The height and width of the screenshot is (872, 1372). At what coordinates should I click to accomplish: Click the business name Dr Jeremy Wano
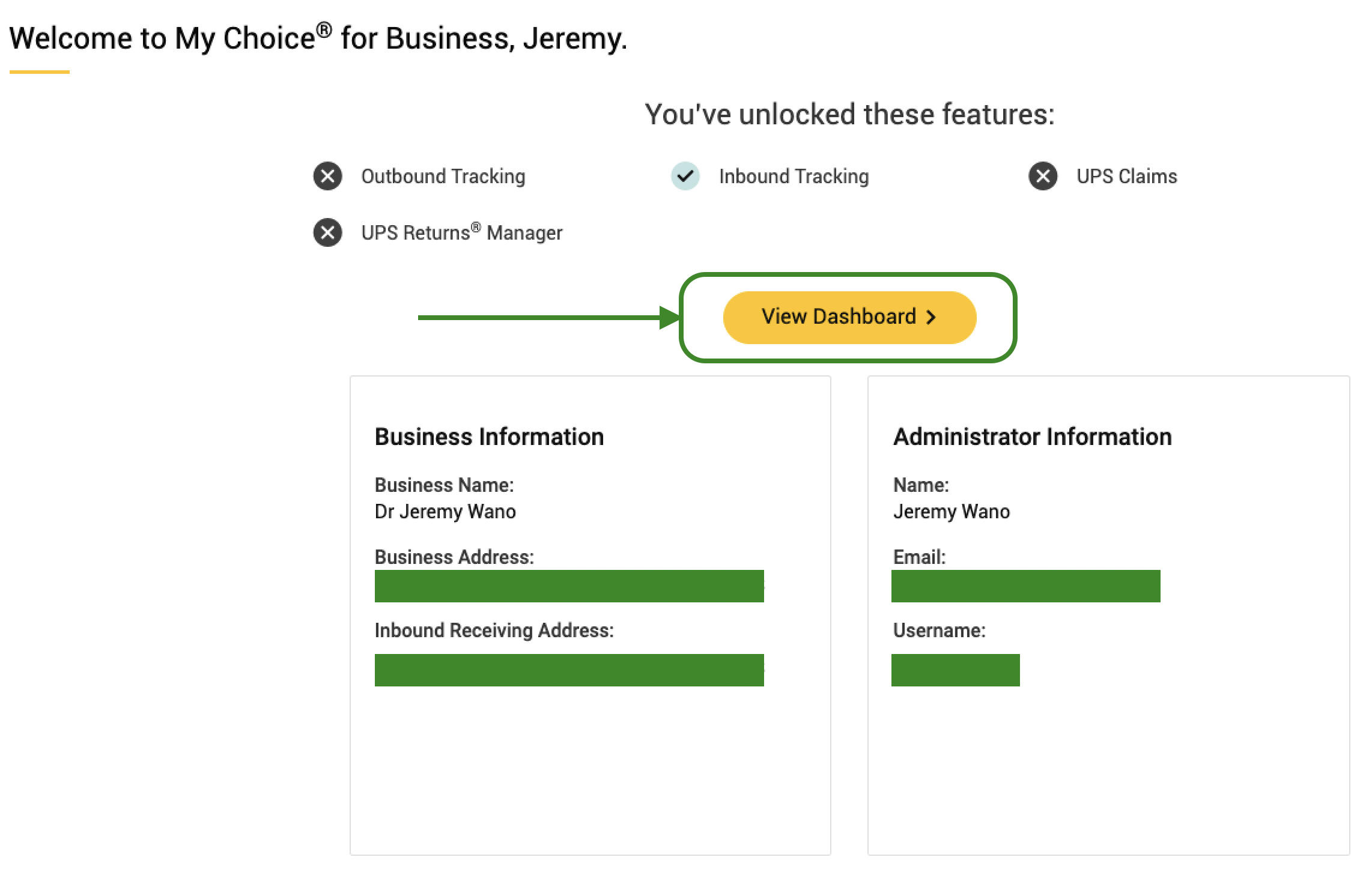(445, 512)
